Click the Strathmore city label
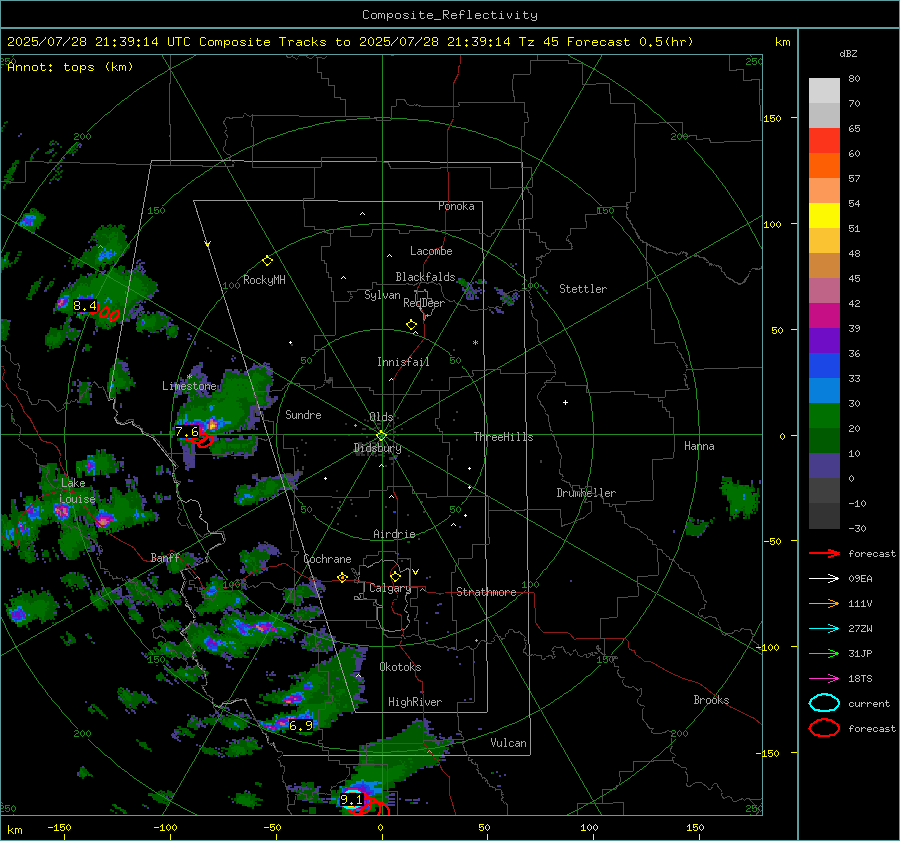Viewport: 900px width, 841px height. click(x=486, y=592)
